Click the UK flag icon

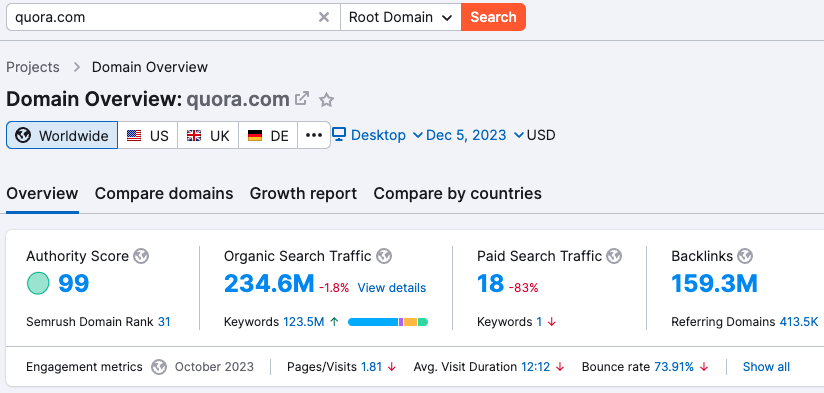[x=194, y=136]
